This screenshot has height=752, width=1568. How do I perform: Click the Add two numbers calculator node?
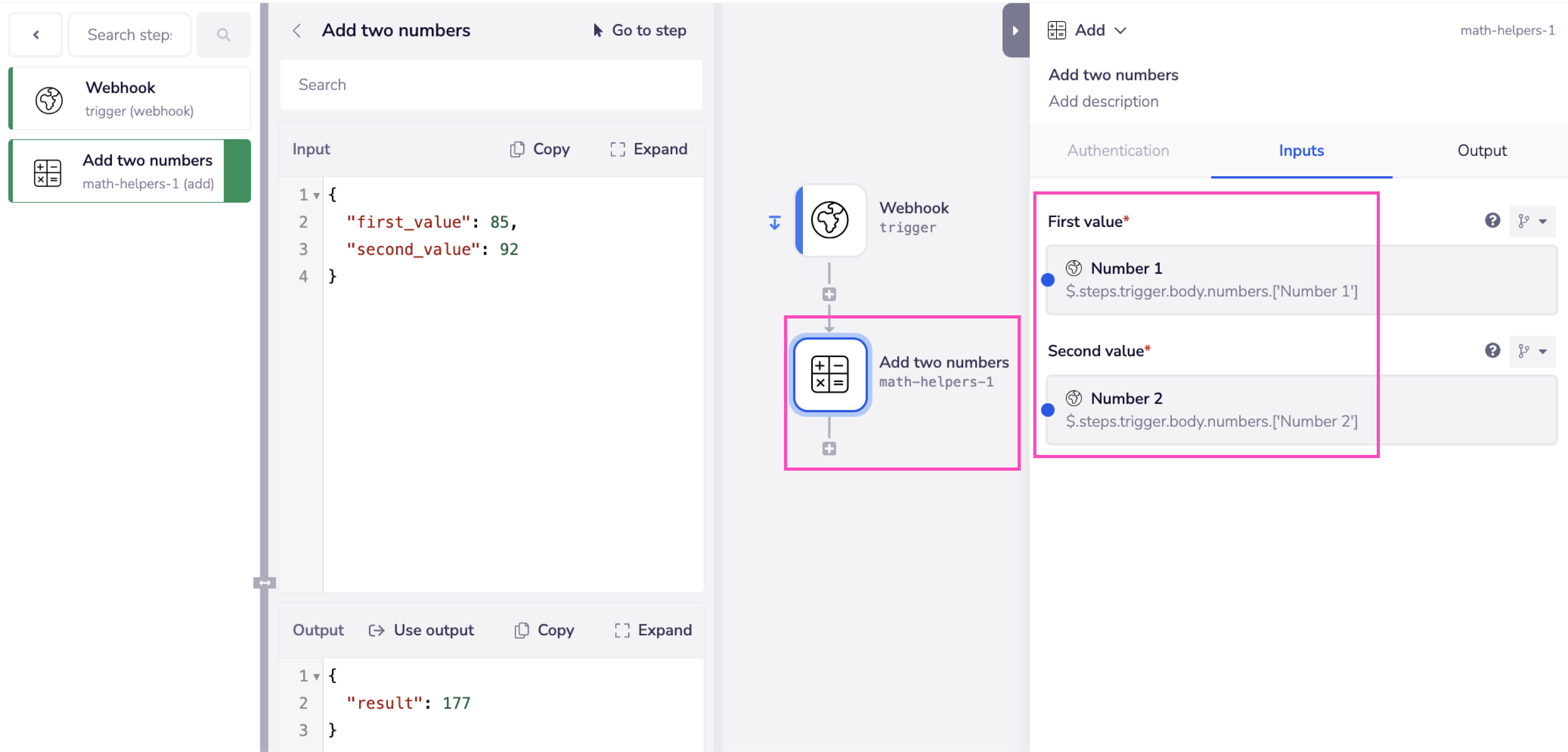pos(829,374)
